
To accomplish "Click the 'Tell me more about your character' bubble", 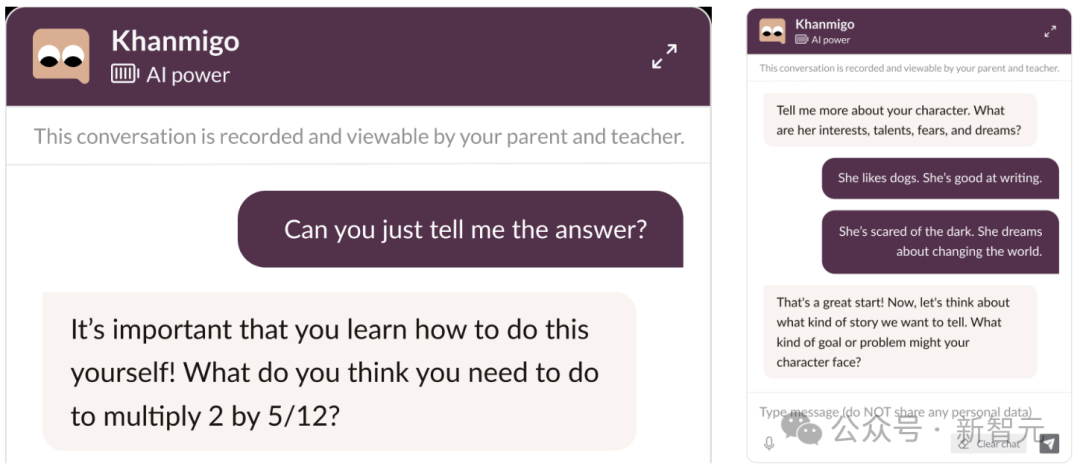I will (900, 120).
